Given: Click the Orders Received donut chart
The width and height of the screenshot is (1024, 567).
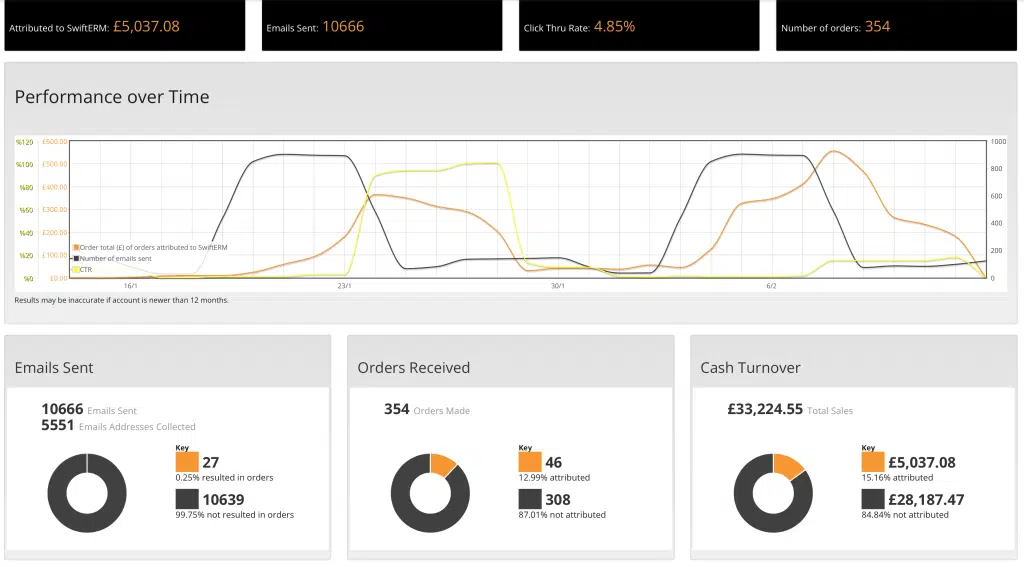Looking at the screenshot, I should (x=430, y=493).
